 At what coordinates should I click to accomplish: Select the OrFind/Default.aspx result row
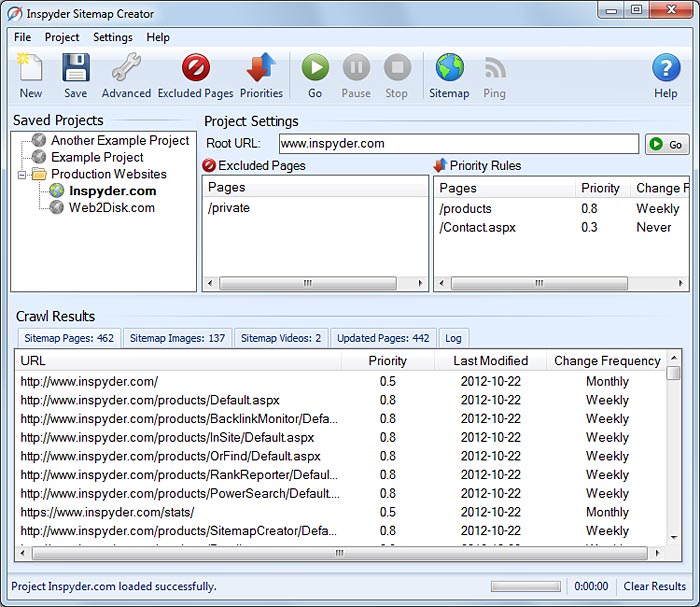341,456
